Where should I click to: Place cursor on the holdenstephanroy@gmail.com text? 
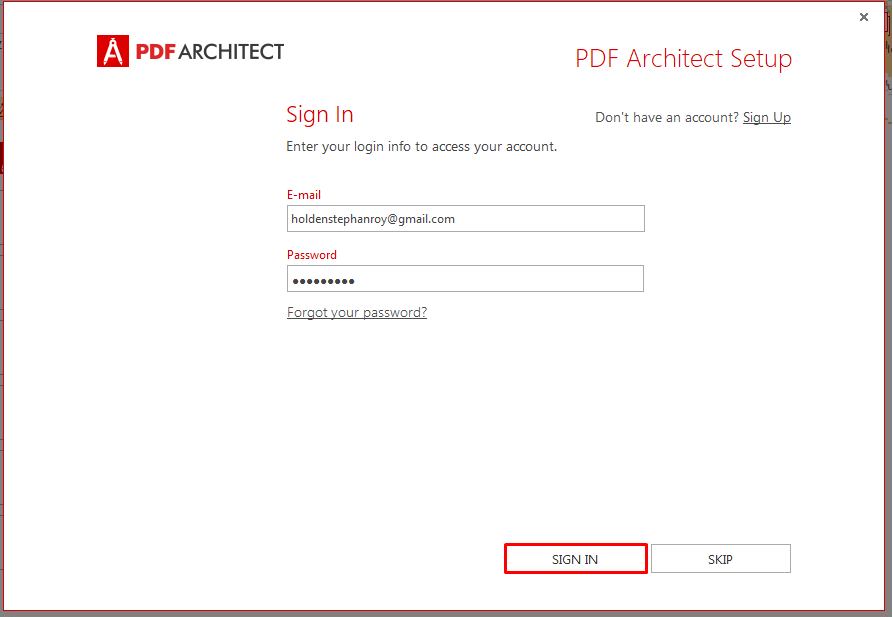coord(372,219)
